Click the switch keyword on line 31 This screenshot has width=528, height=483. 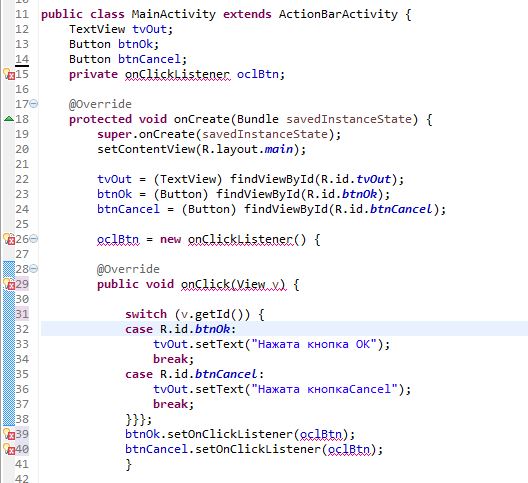[146, 314]
